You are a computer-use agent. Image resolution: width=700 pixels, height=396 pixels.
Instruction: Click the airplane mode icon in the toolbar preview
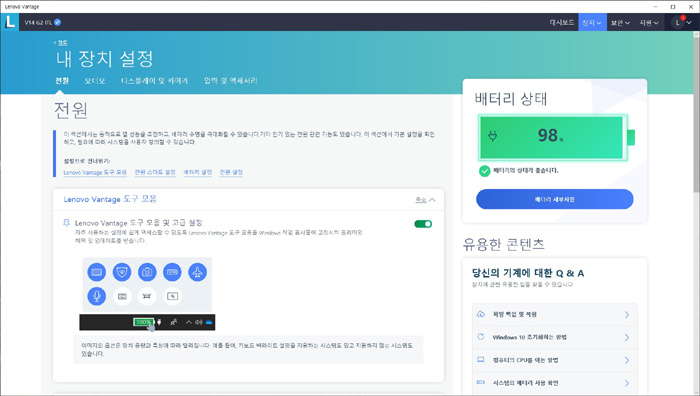point(197,272)
